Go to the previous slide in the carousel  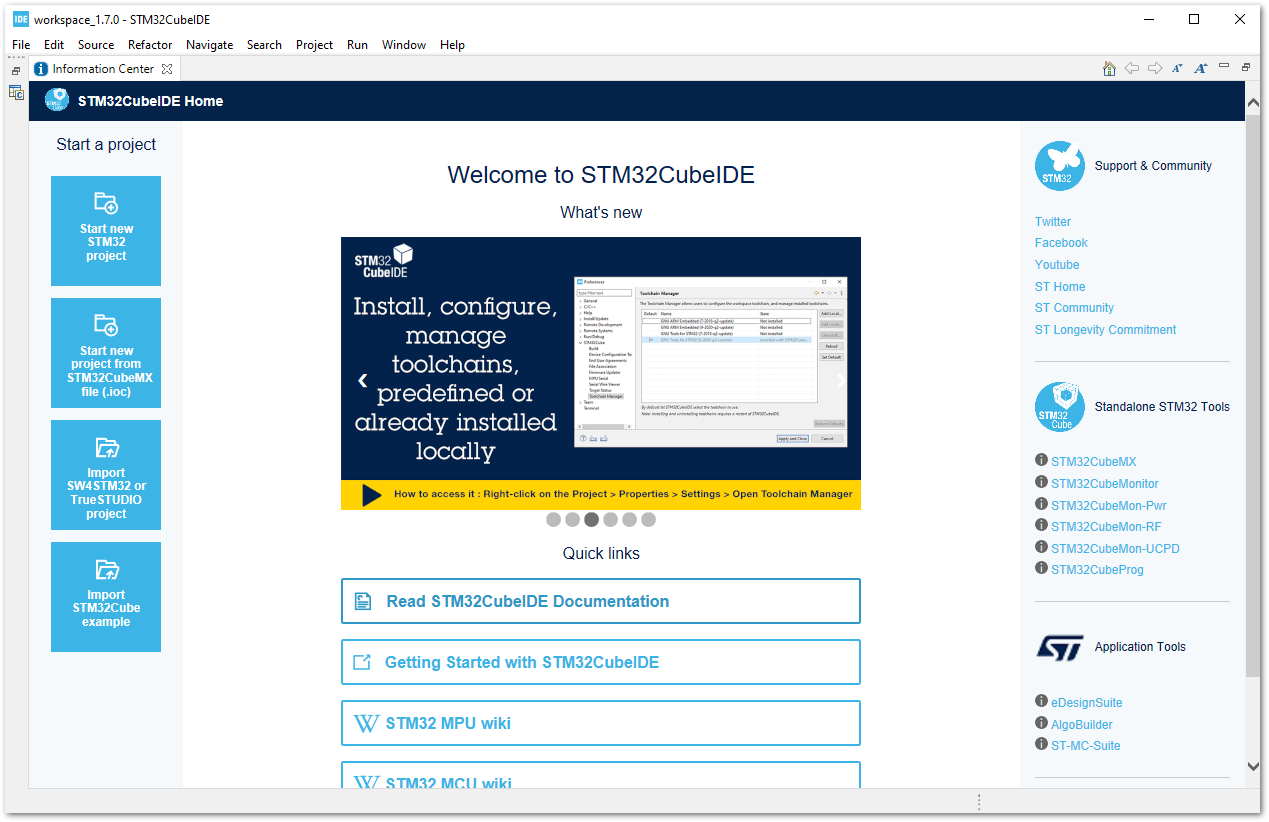362,380
